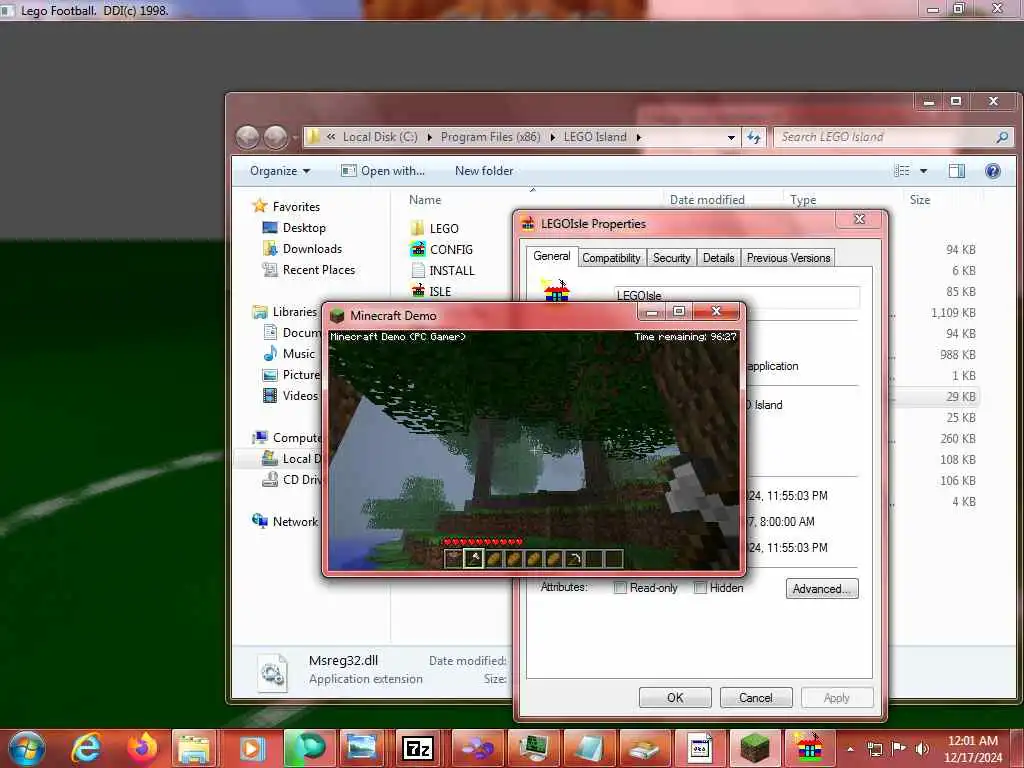Screen dimensions: 1024x768
Task: Switch to Minecraft grass block taskbar icon
Action: coord(754,748)
